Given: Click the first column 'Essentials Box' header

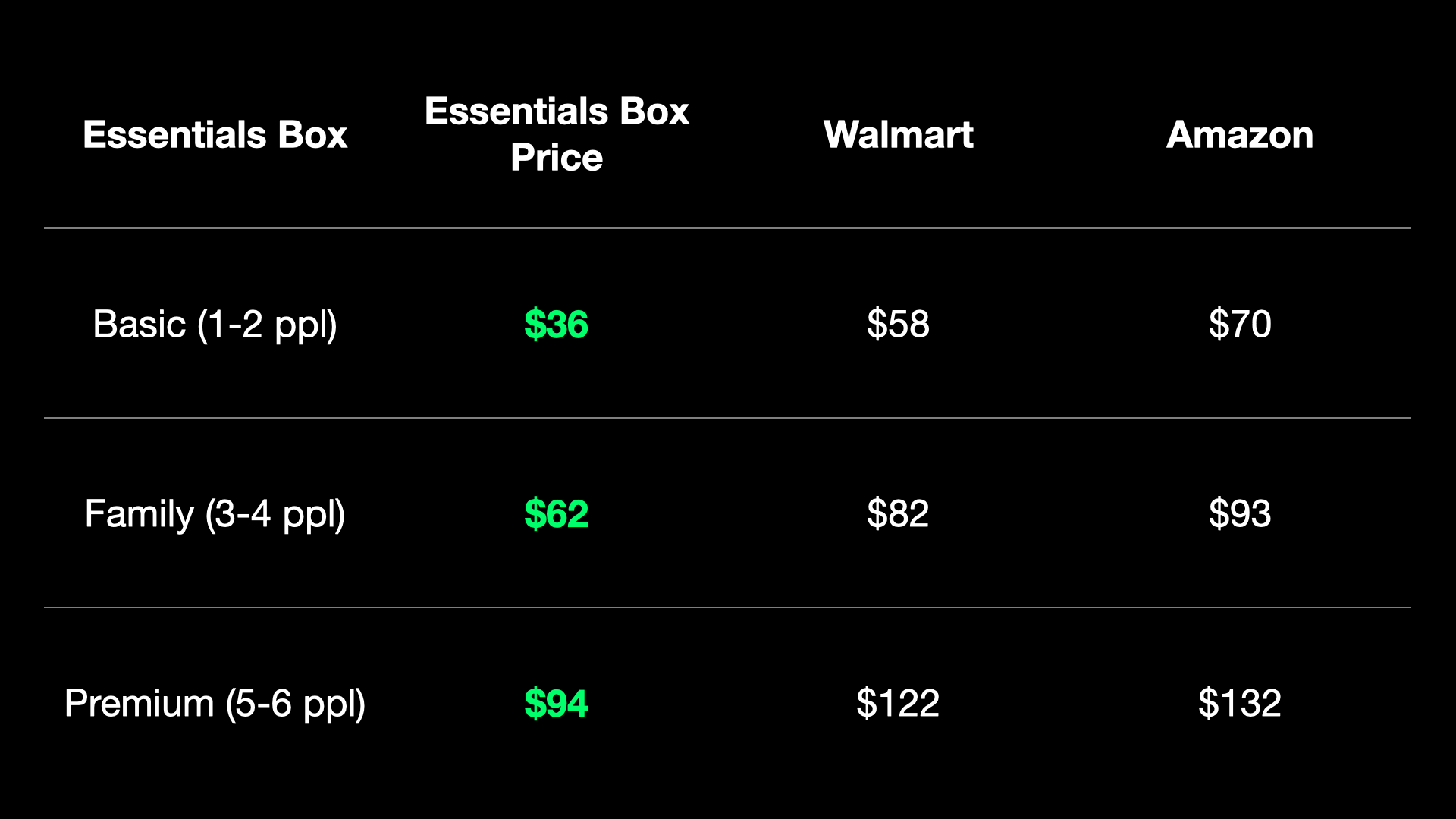Looking at the screenshot, I should [x=215, y=135].
